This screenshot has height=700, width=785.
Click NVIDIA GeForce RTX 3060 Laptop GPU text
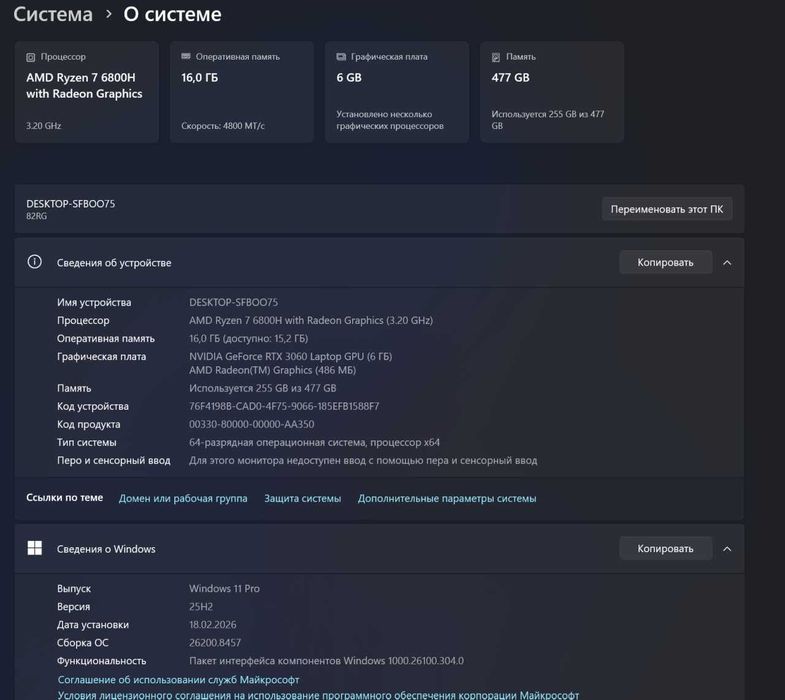(290, 356)
